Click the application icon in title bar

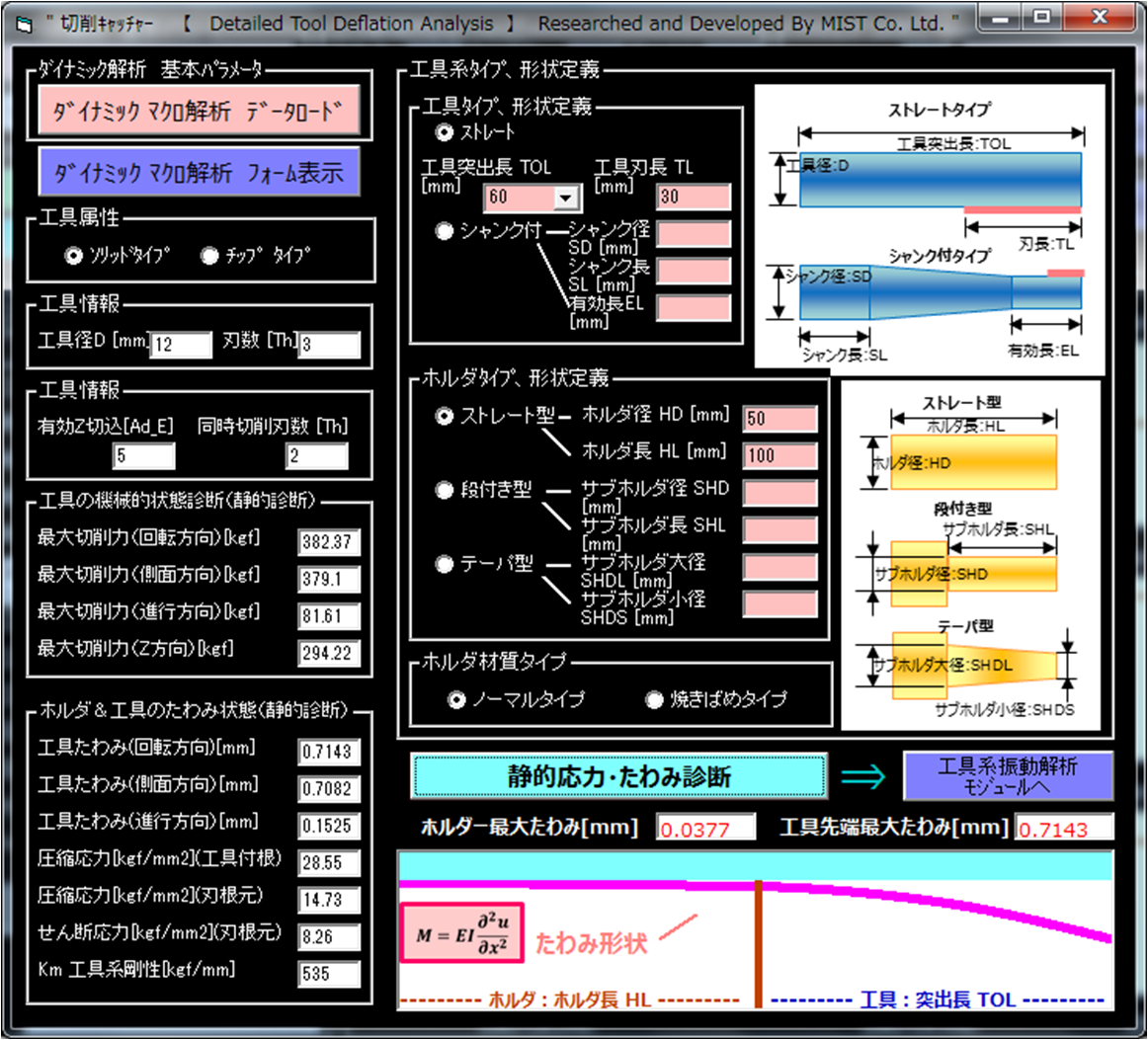click(x=24, y=26)
